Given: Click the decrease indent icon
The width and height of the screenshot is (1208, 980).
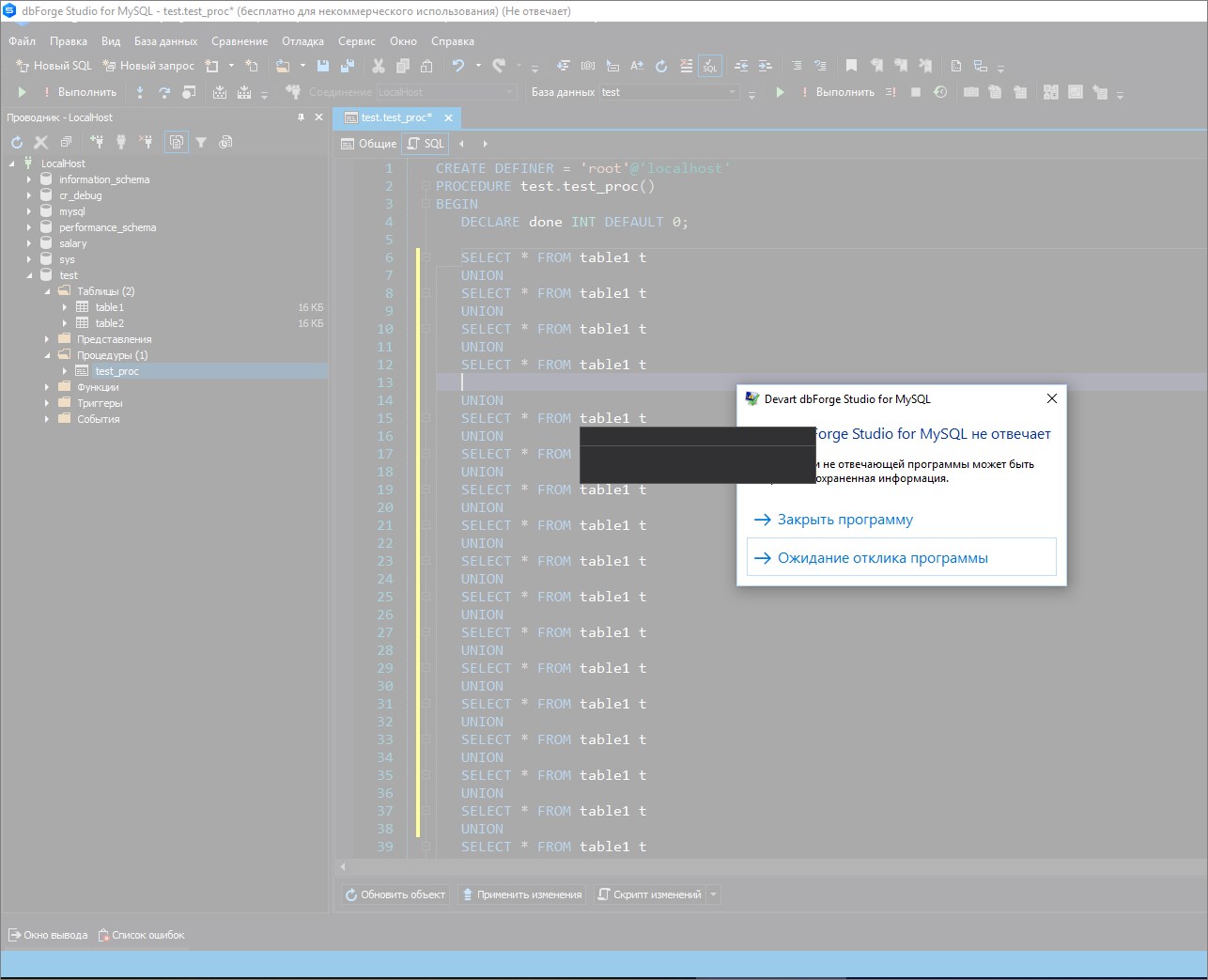Looking at the screenshot, I should pyautogui.click(x=741, y=66).
